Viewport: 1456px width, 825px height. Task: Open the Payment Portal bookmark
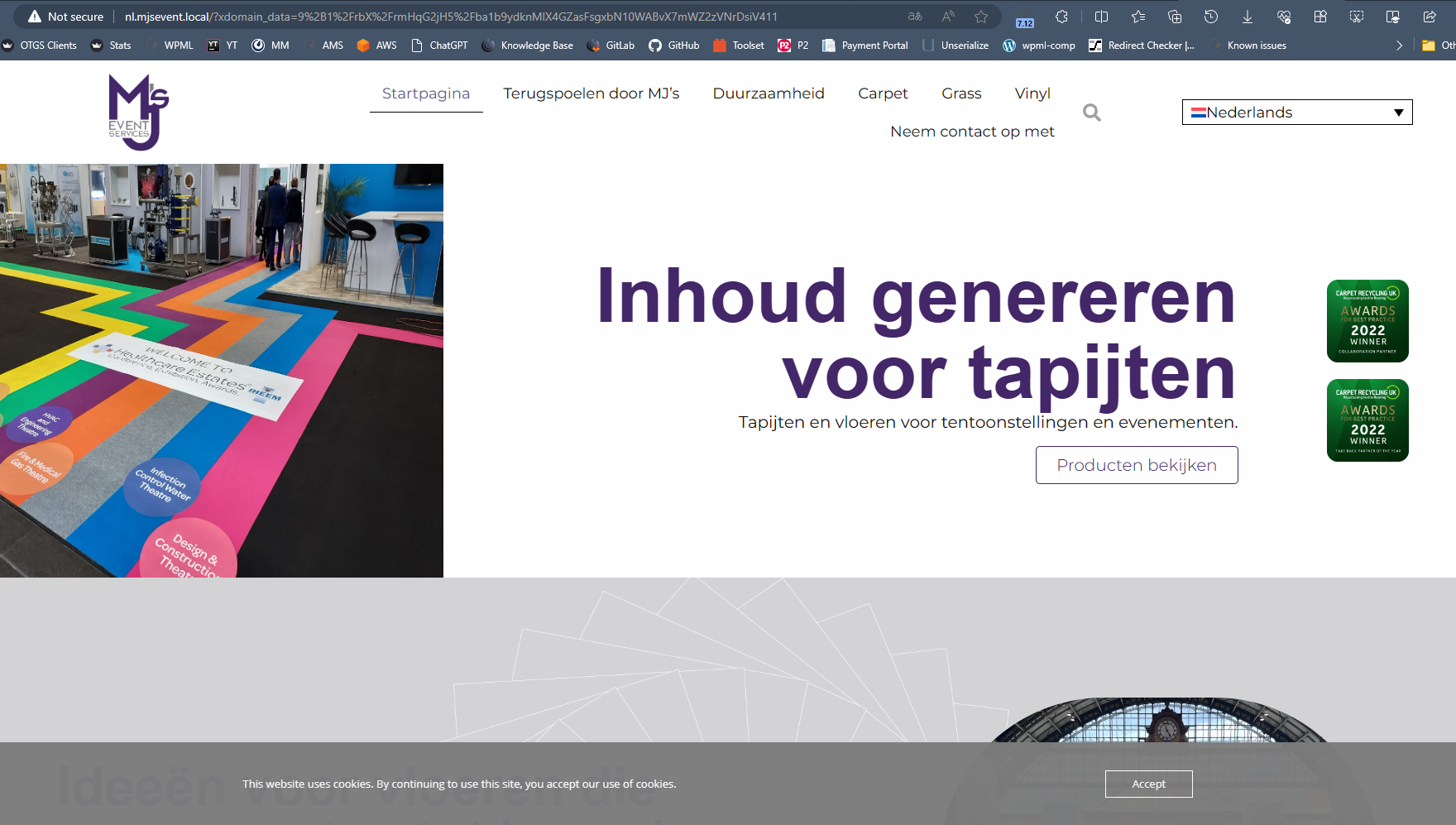[865, 46]
